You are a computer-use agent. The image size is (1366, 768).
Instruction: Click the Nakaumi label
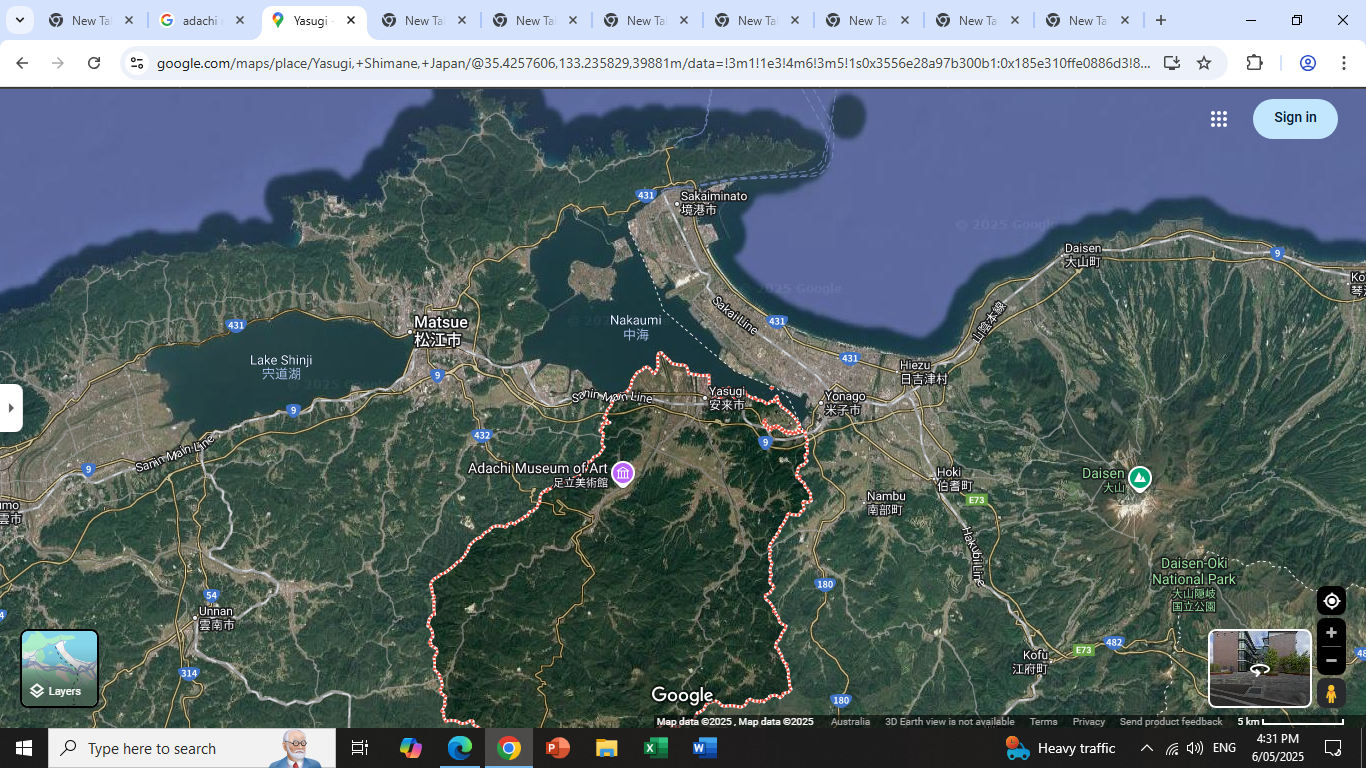pos(636,327)
